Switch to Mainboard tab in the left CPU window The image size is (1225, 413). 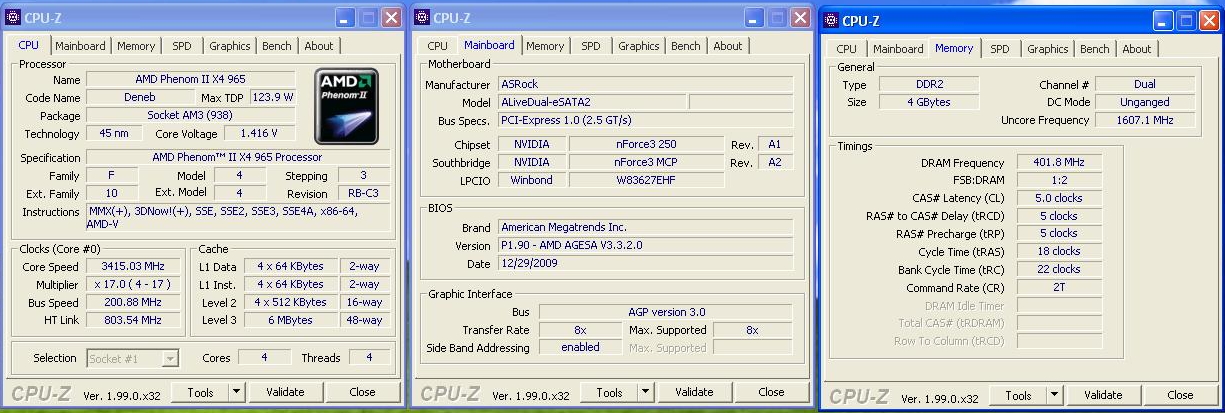point(80,46)
